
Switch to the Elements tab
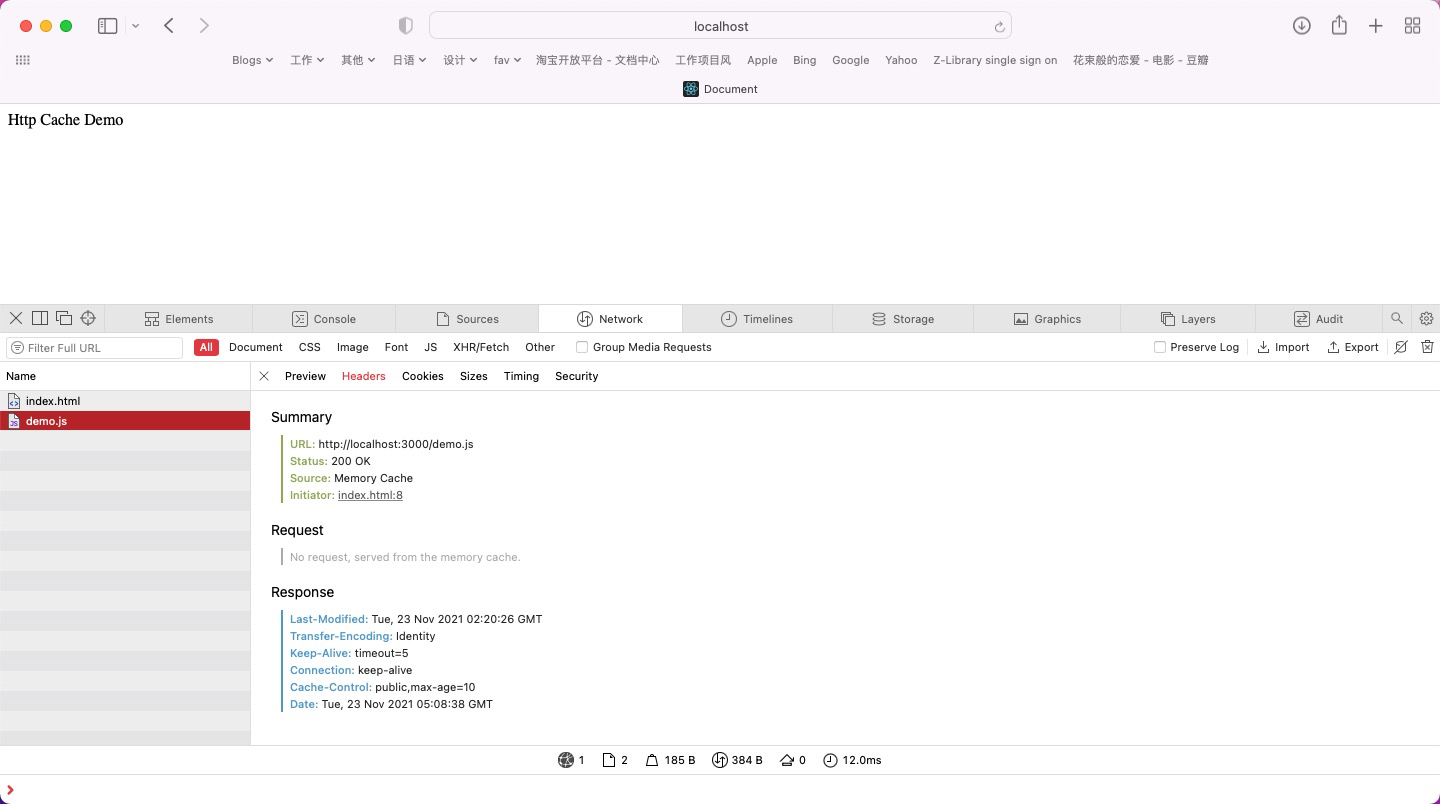coord(179,319)
